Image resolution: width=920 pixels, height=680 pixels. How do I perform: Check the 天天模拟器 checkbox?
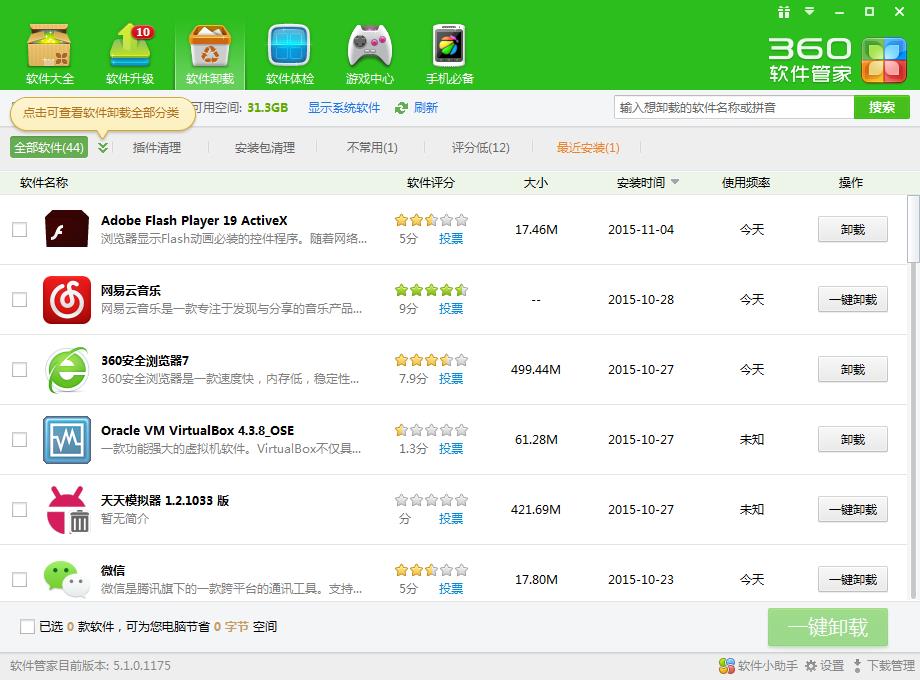tap(20, 509)
